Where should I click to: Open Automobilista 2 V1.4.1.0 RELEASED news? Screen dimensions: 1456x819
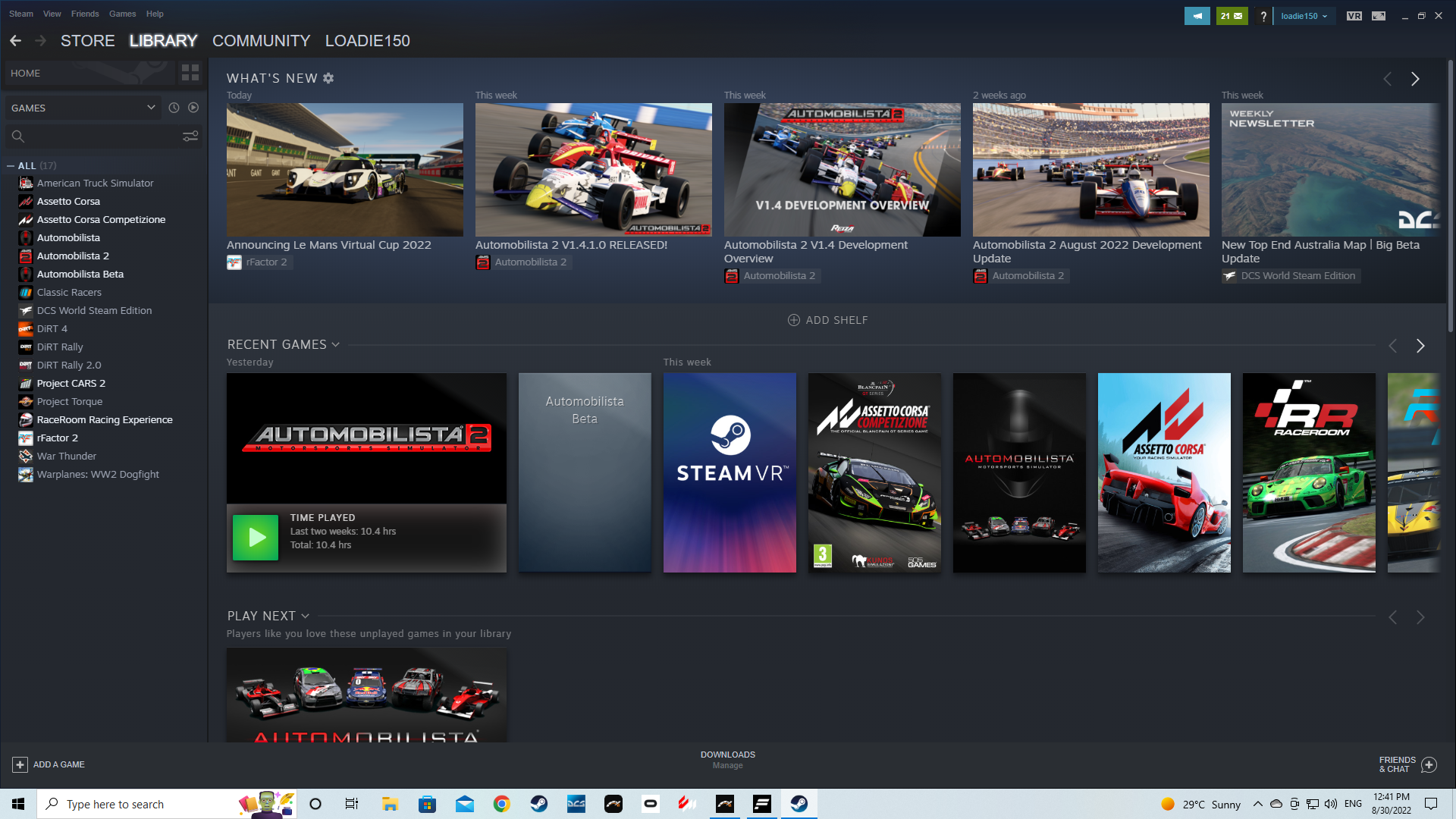click(594, 170)
